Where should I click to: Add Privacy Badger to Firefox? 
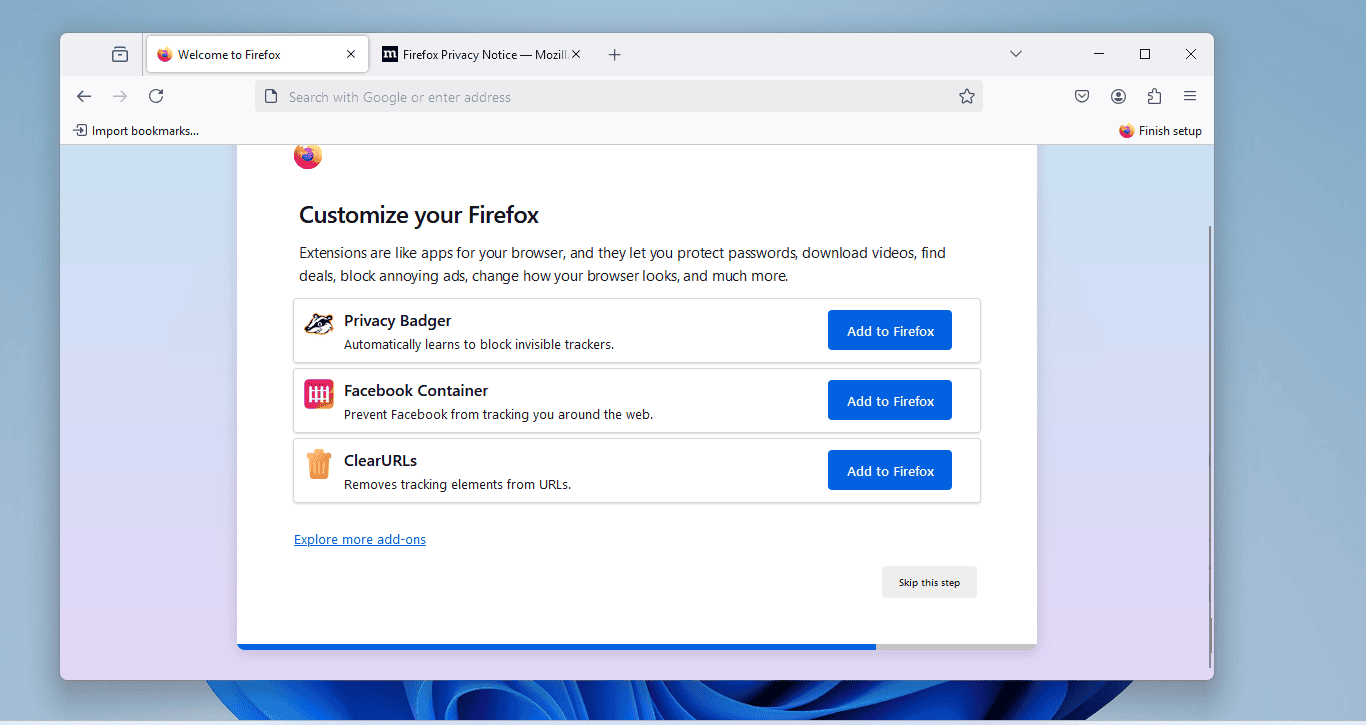click(x=890, y=331)
